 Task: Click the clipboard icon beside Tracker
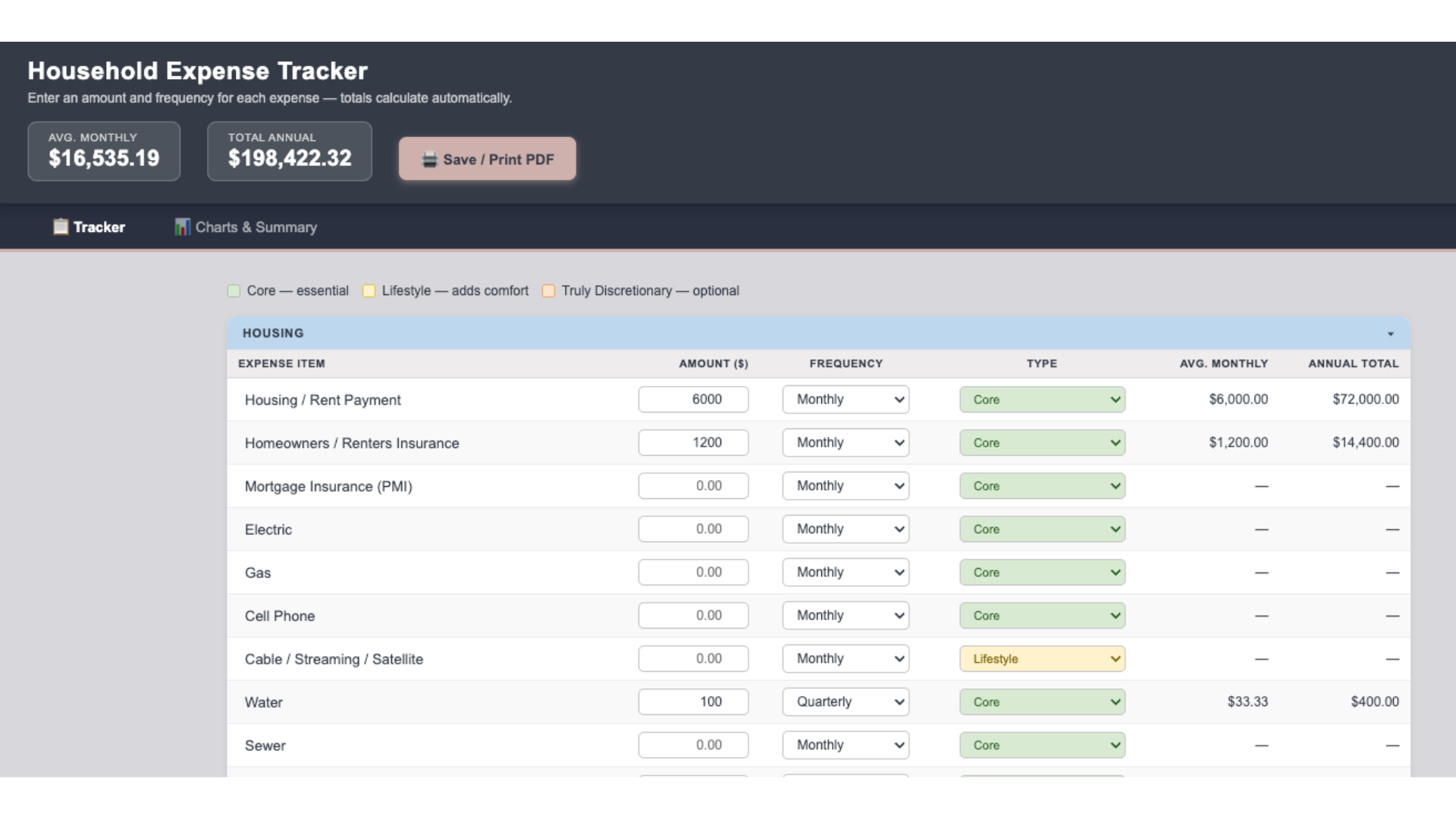(x=61, y=227)
